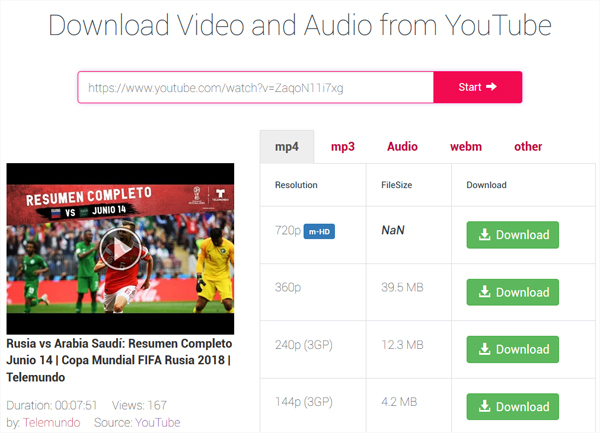
Task: Switch to the mp3 tab
Action: 343,147
